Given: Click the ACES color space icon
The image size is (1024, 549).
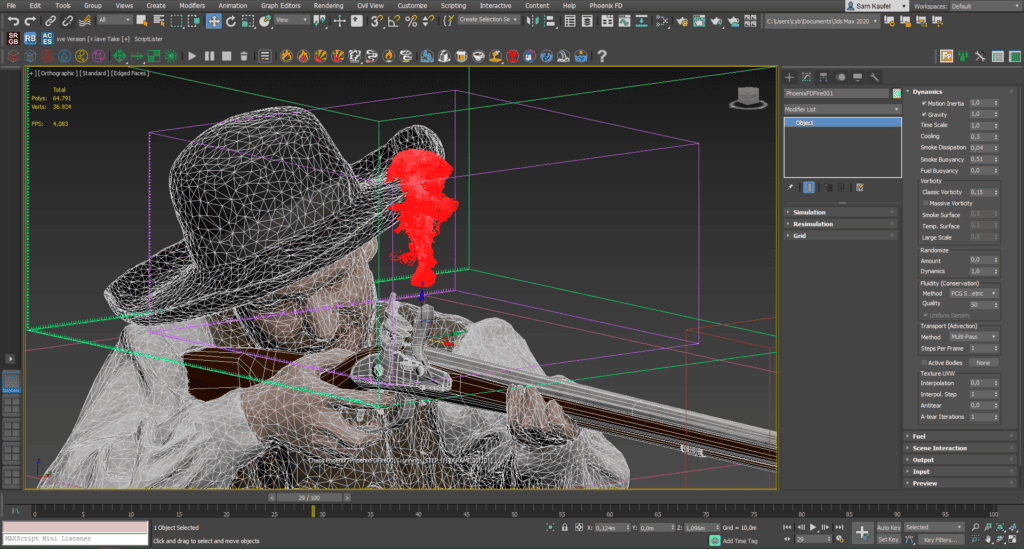Looking at the screenshot, I should click(x=47, y=39).
